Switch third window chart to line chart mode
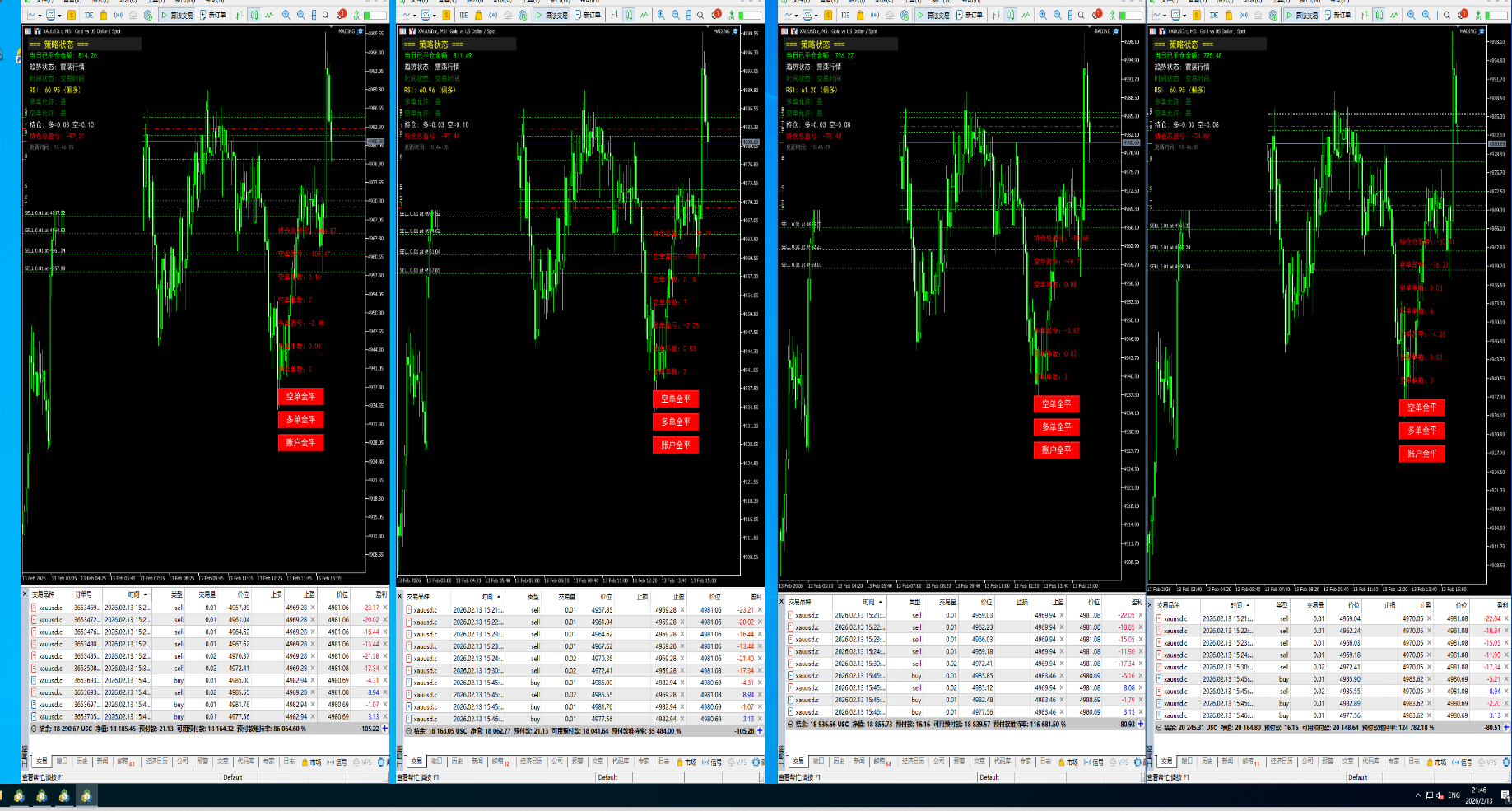 [1026, 15]
